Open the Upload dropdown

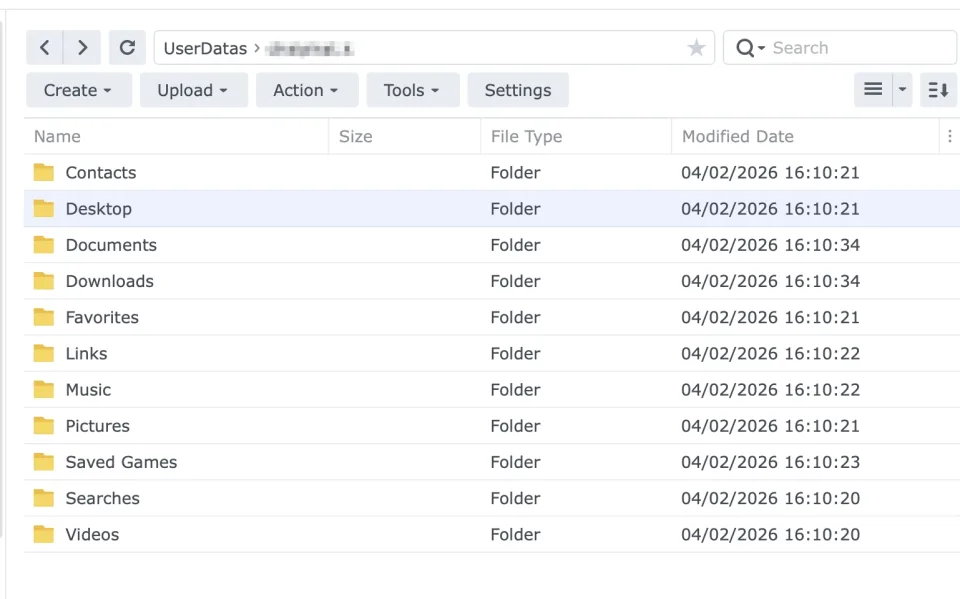(193, 90)
